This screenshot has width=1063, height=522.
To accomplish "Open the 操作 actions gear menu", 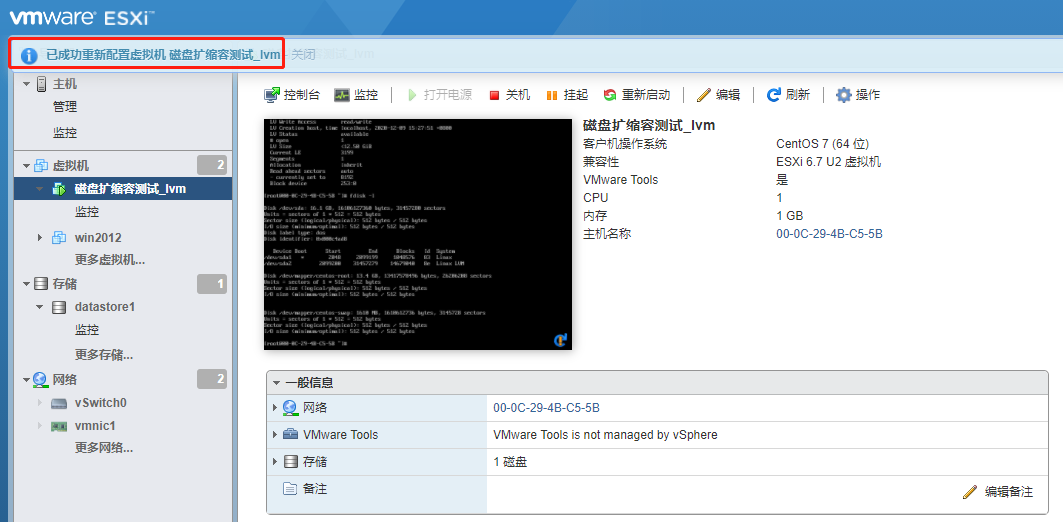I will (858, 95).
